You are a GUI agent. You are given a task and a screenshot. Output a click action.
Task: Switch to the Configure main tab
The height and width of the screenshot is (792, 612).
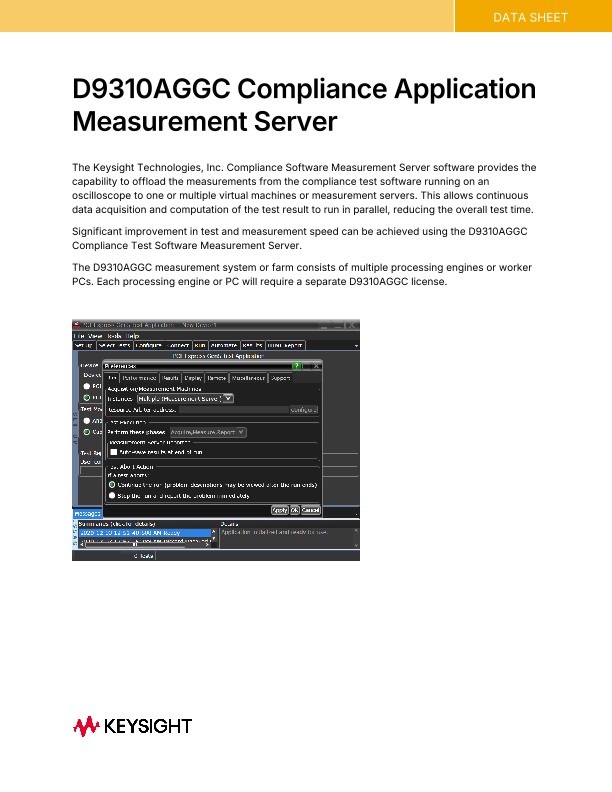click(x=149, y=345)
